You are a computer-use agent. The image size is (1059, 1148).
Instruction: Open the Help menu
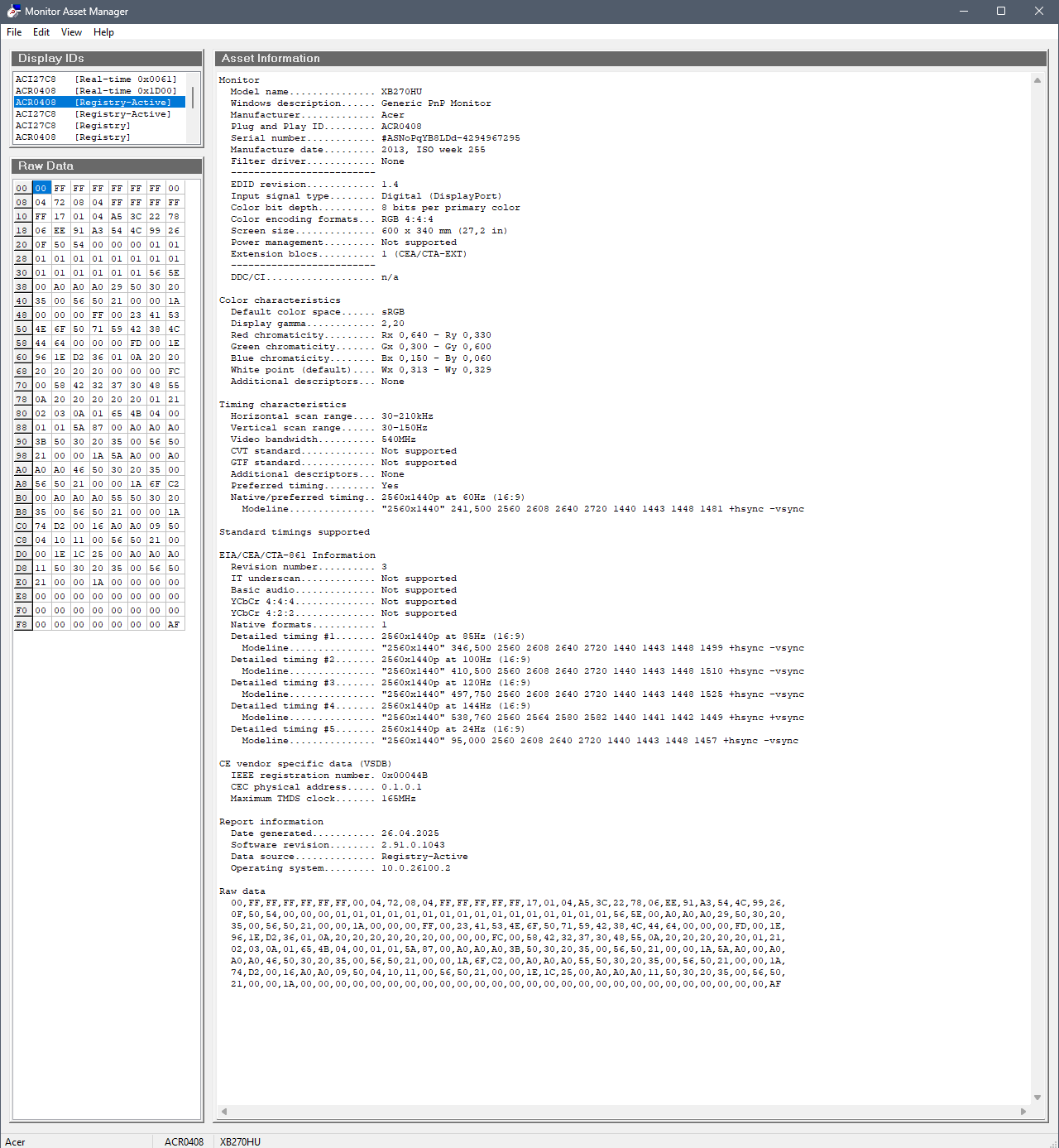[x=103, y=32]
